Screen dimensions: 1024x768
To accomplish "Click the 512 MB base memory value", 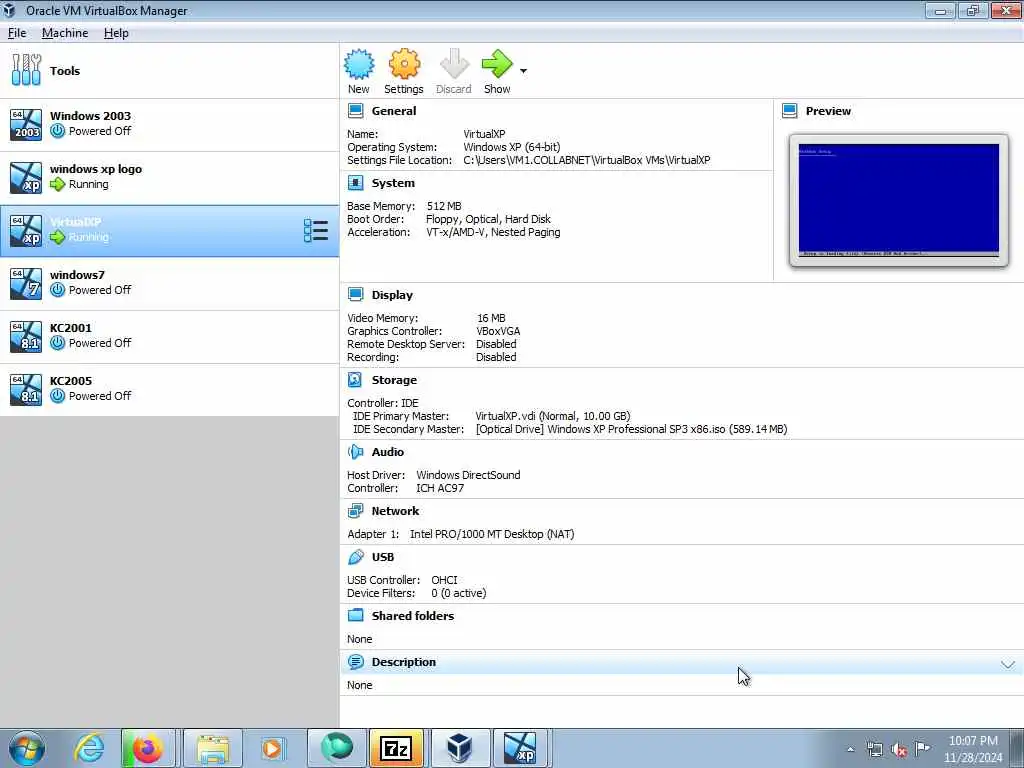I will pyautogui.click(x=444, y=206).
